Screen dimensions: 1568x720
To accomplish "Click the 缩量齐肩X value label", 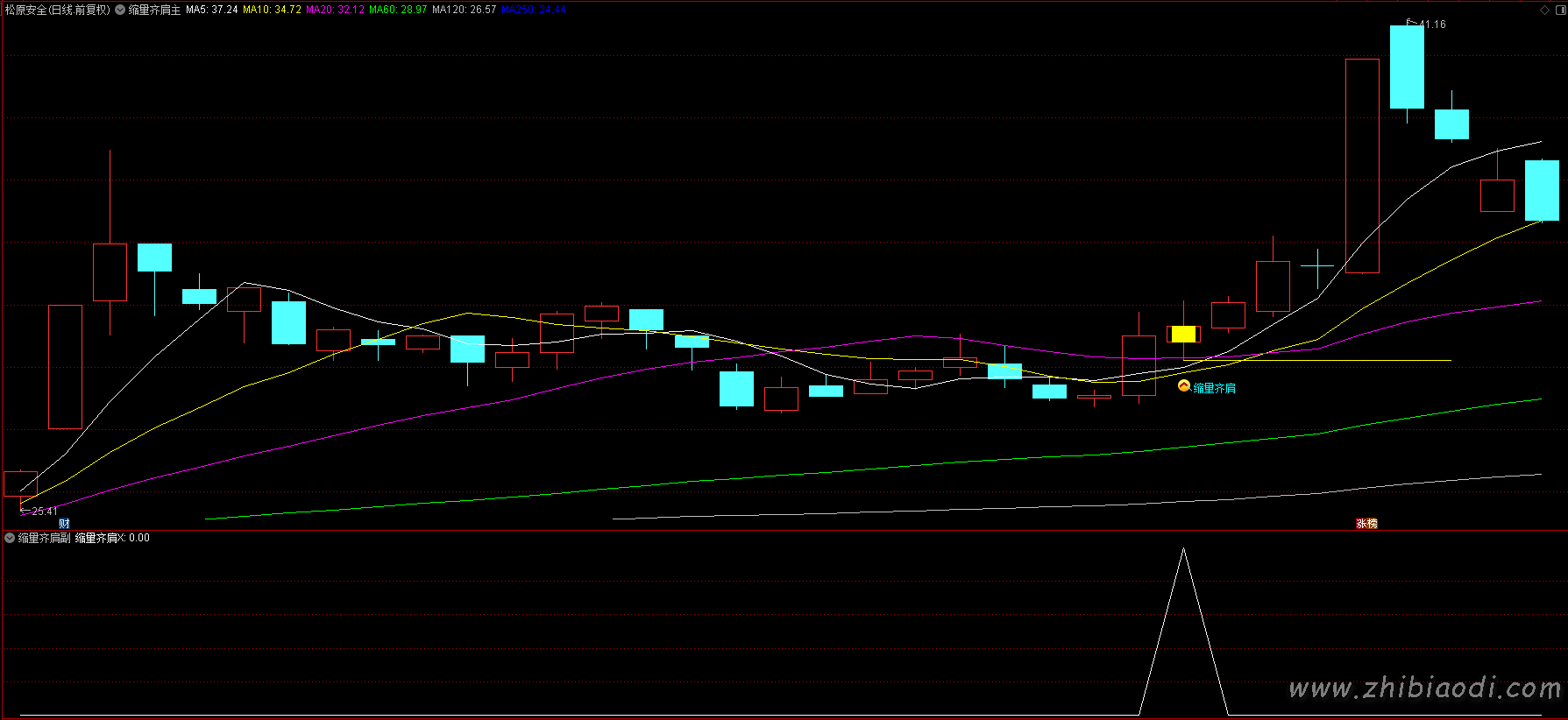I will pos(112,538).
